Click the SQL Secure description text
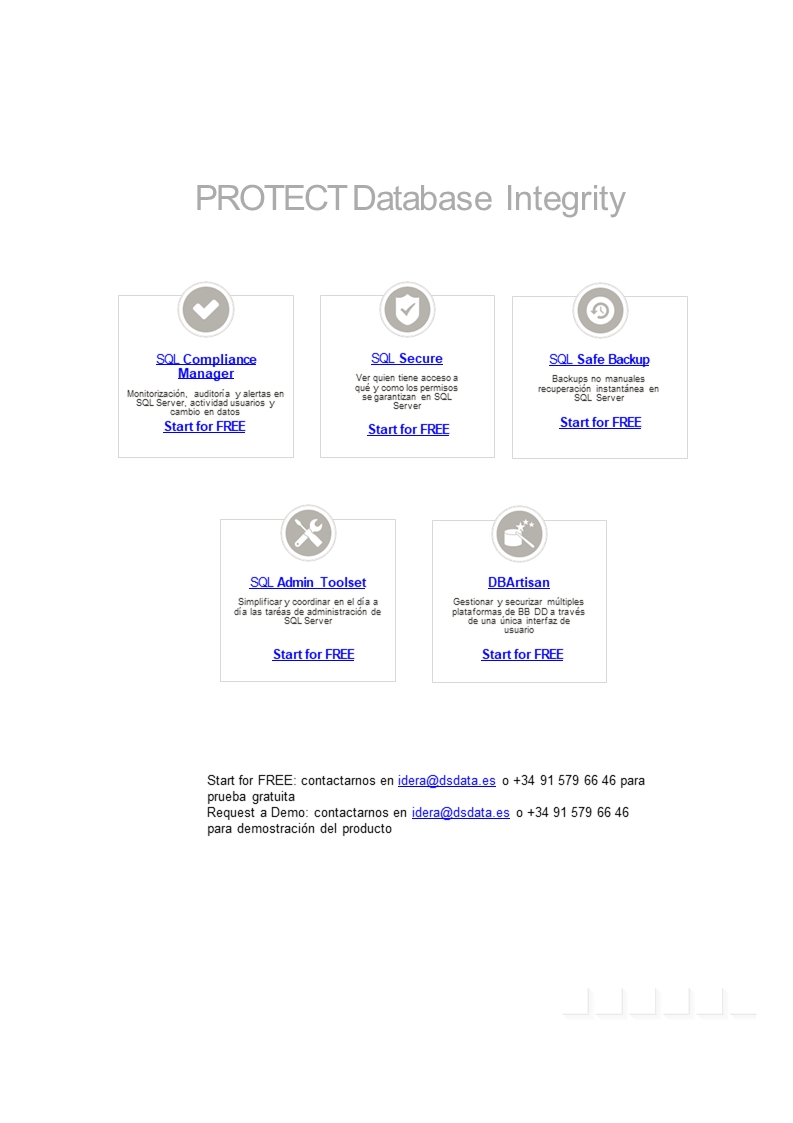The image size is (793, 1123). click(x=407, y=392)
